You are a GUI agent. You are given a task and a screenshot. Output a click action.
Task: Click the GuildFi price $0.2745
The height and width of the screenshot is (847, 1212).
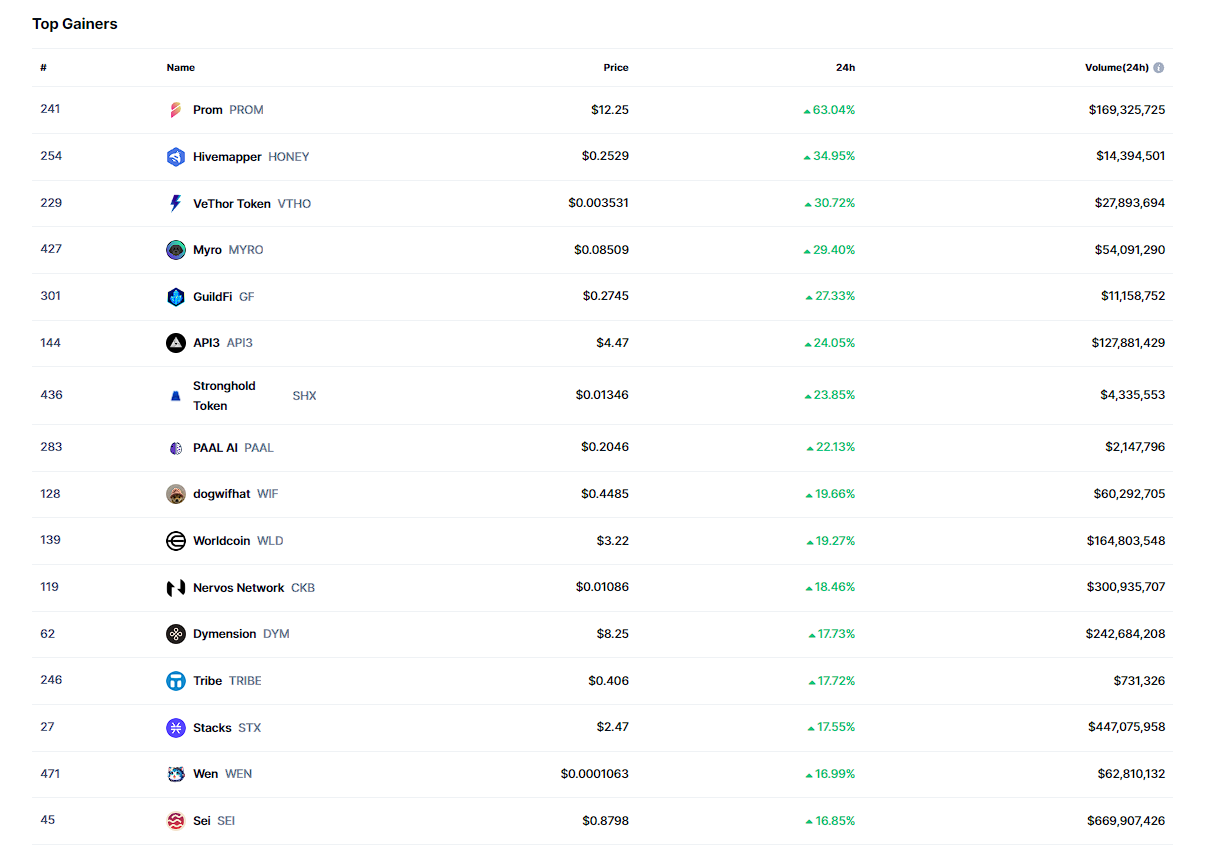pos(606,296)
